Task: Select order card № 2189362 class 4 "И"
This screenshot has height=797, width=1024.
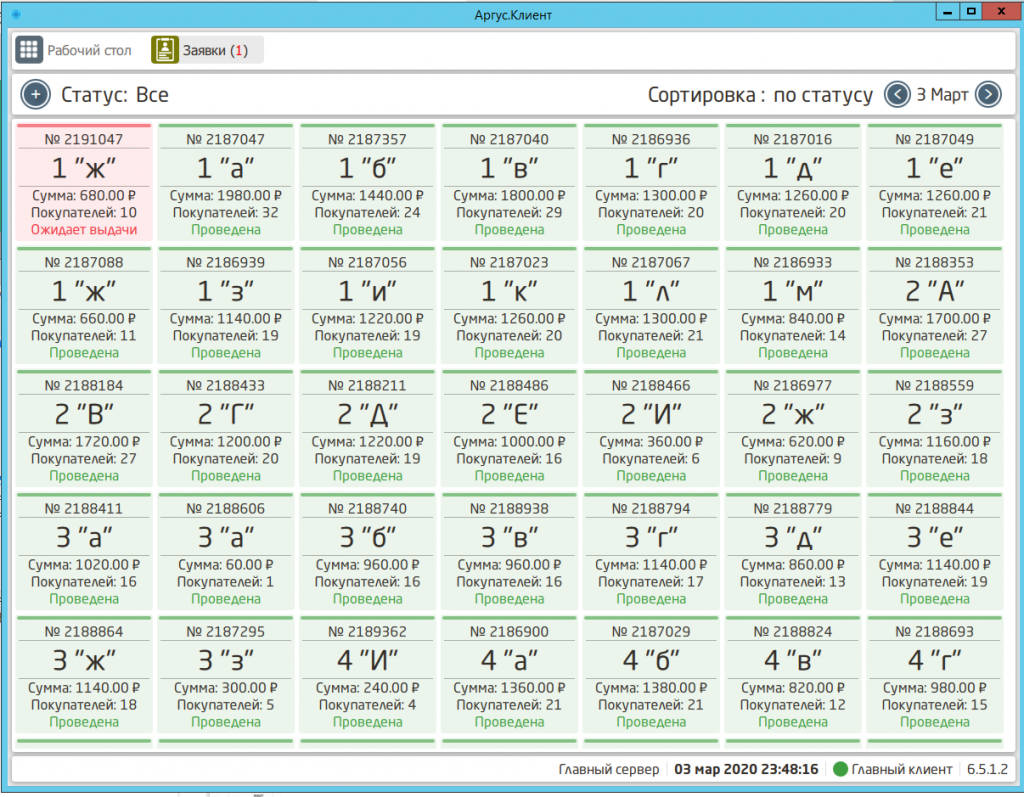Action: point(368,676)
